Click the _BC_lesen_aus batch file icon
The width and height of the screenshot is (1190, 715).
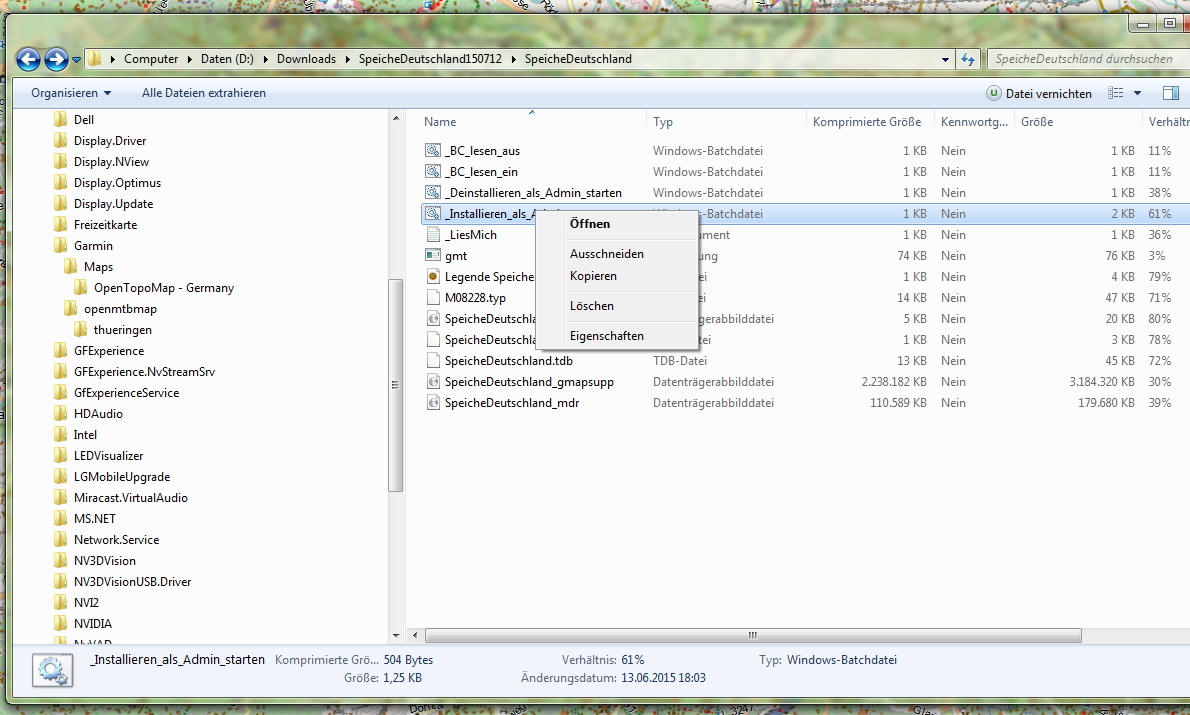pos(433,151)
